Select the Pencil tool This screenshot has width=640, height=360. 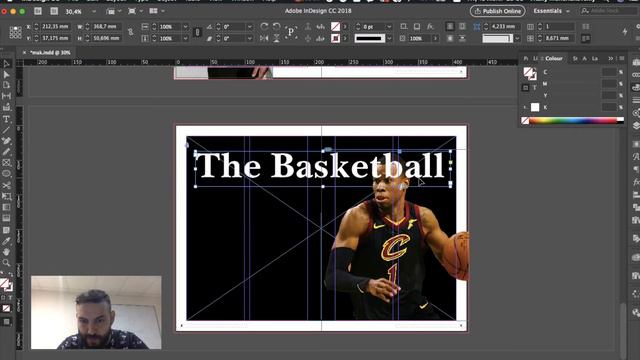coord(6,152)
